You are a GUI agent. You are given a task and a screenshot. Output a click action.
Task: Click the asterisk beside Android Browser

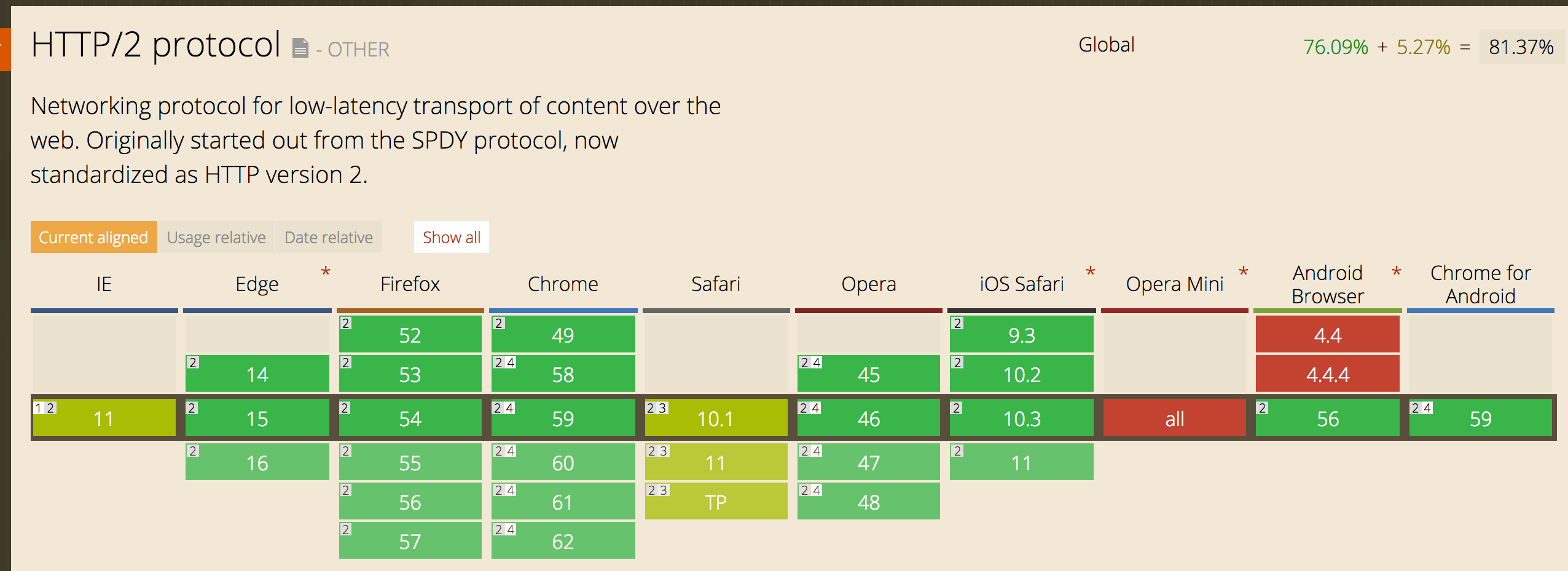coord(1397,272)
